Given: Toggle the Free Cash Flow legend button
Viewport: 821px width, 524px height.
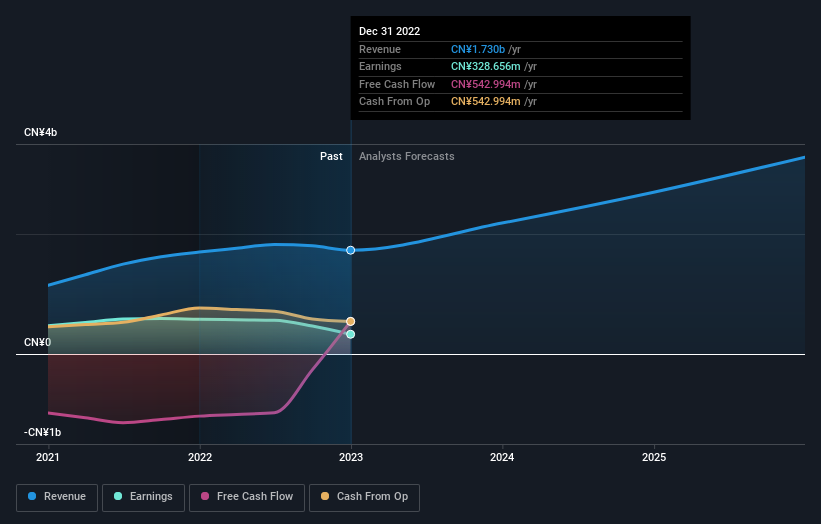Looking at the screenshot, I should click(247, 497).
